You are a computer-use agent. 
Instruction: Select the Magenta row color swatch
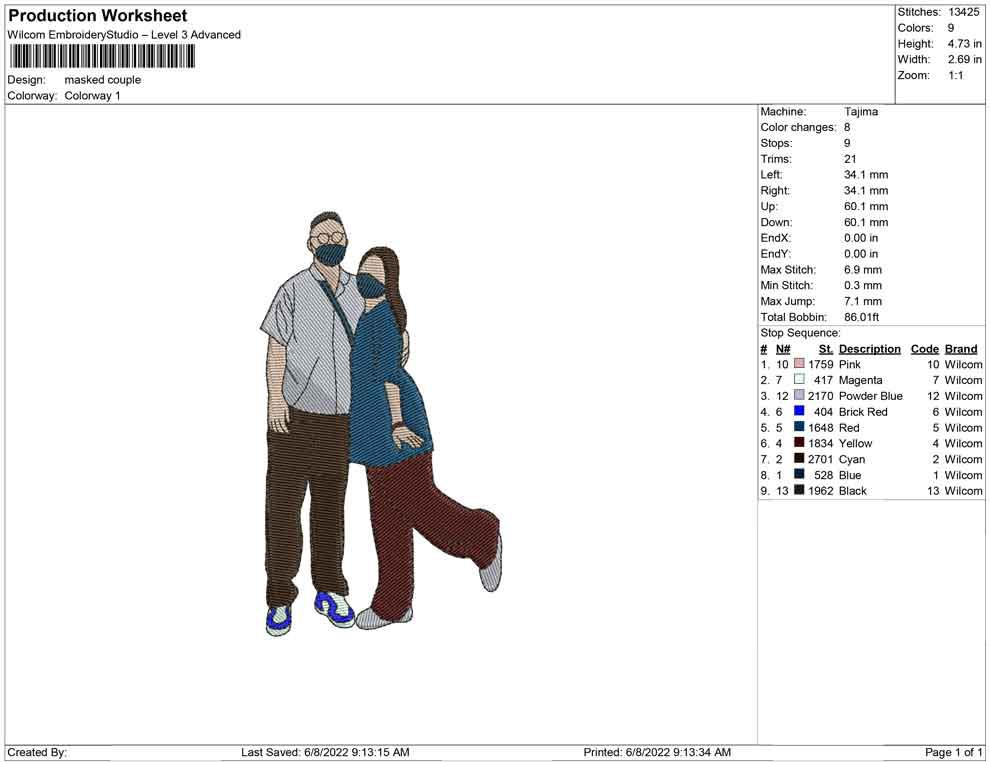click(799, 380)
